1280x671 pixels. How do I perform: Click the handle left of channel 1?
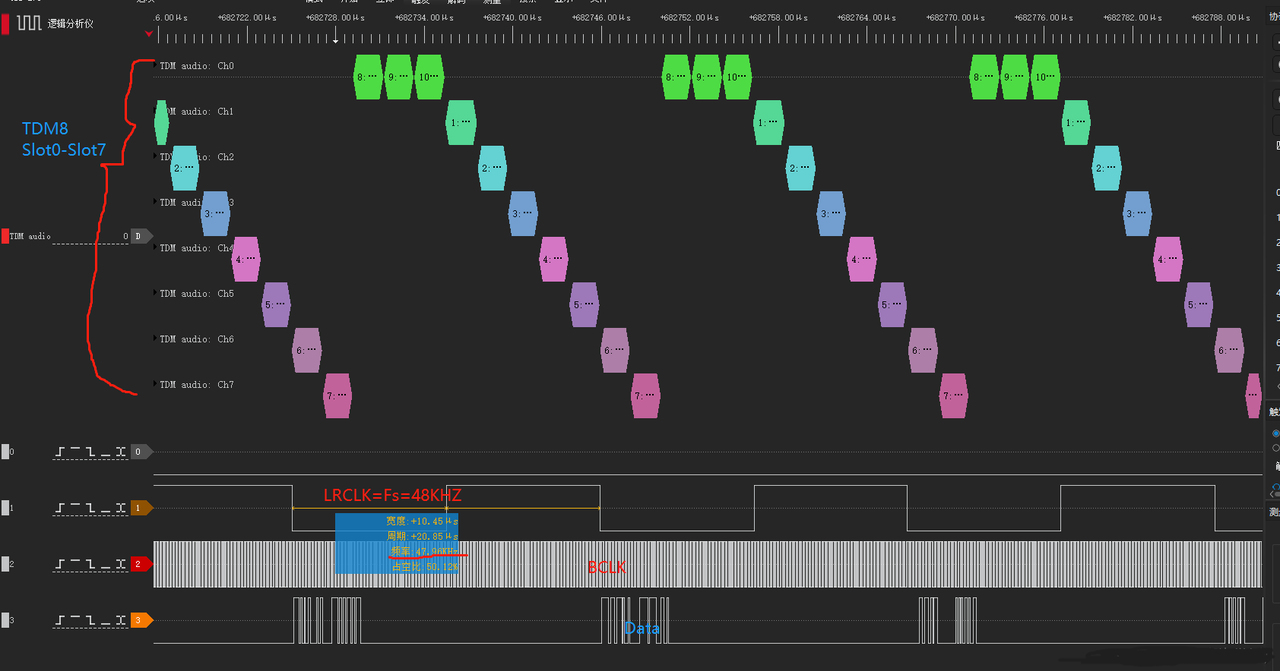(5, 508)
